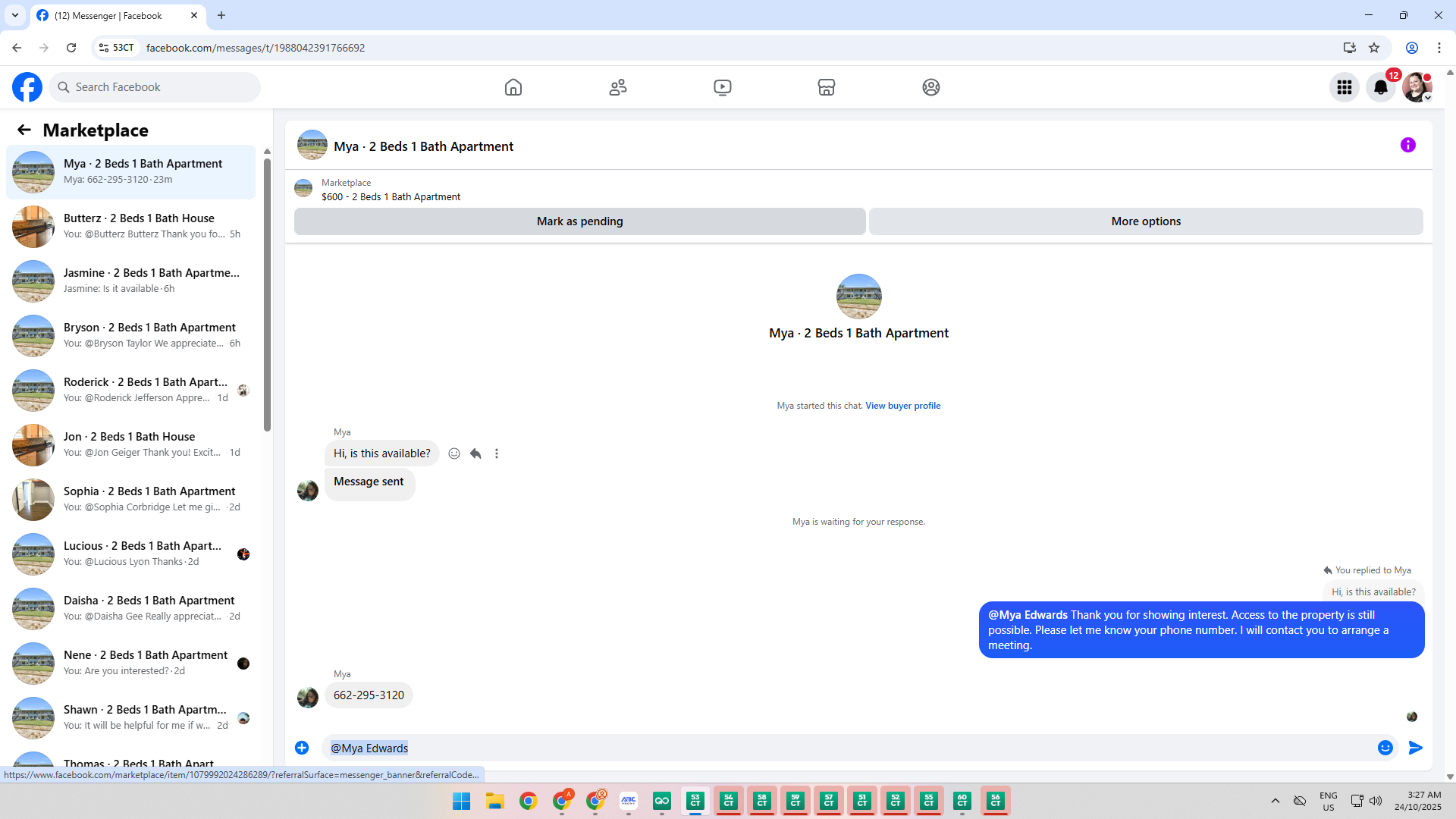Image resolution: width=1456 pixels, height=819 pixels.
Task: Open a new browser tab
Action: 221,15
